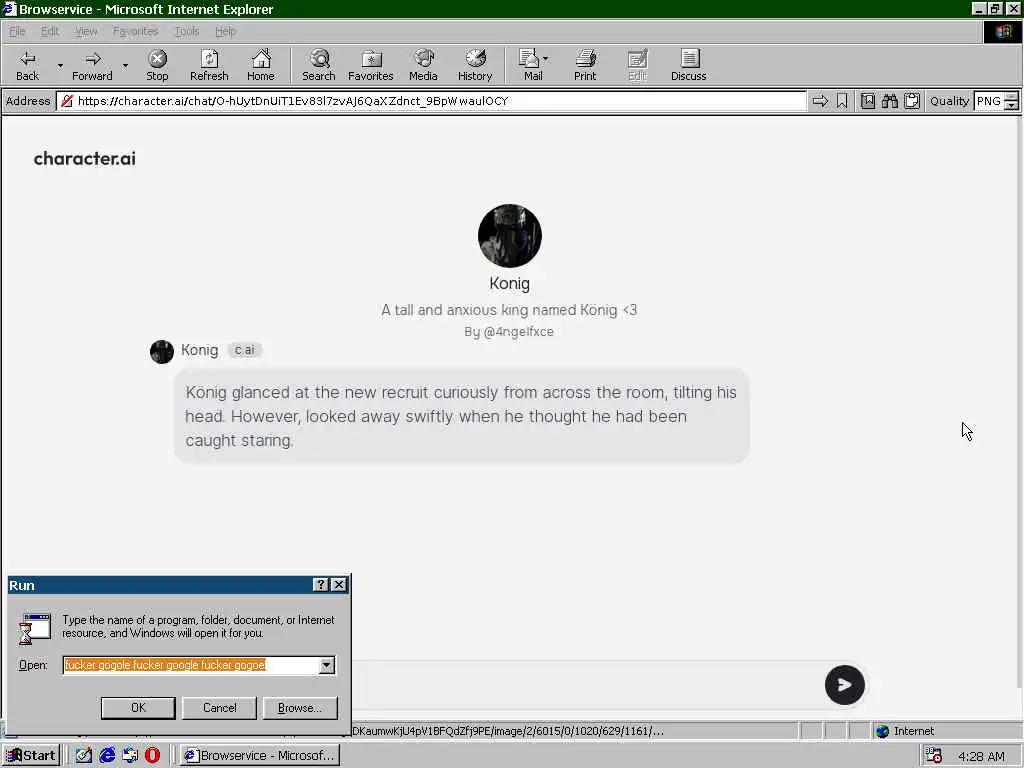The height and width of the screenshot is (768, 1024).
Task: Click the Windows flag logo in the menu bar
Action: click(1002, 31)
